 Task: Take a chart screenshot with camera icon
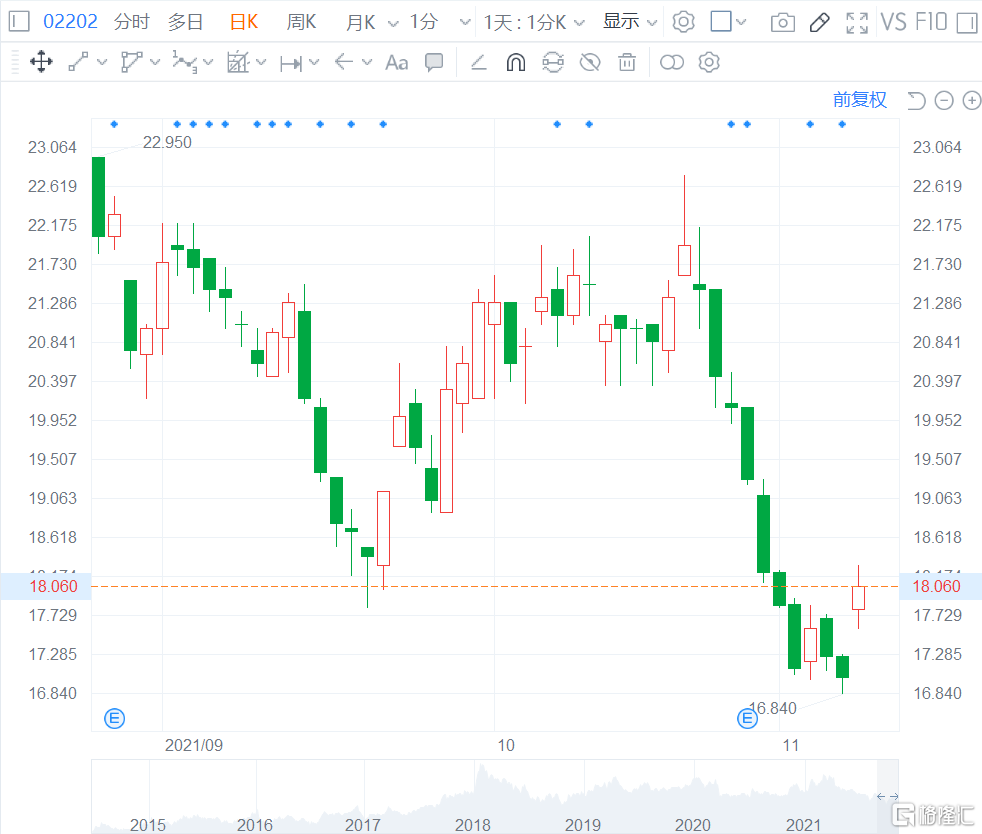coord(783,22)
